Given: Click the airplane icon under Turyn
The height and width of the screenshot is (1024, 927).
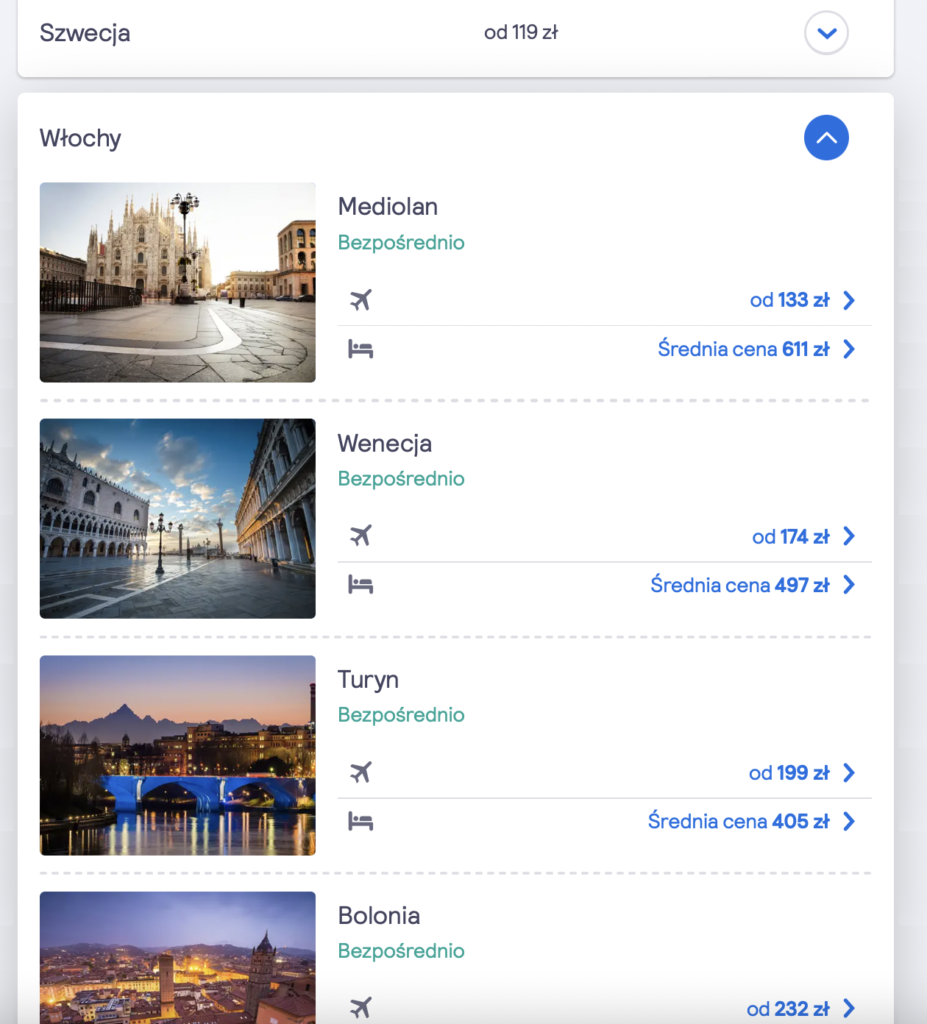Looking at the screenshot, I should (361, 772).
